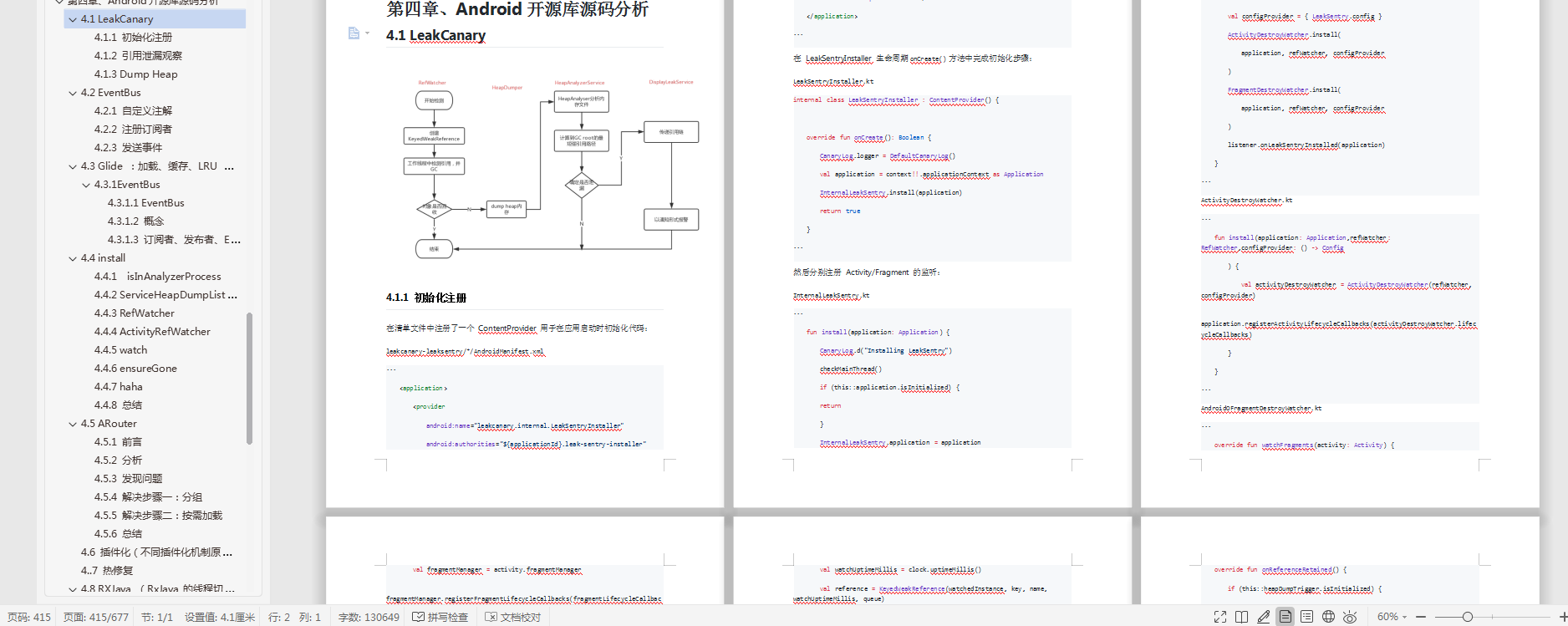1568x626 pixels.
Task: Toggle eye protection mode
Action: pyautogui.click(x=1350, y=617)
